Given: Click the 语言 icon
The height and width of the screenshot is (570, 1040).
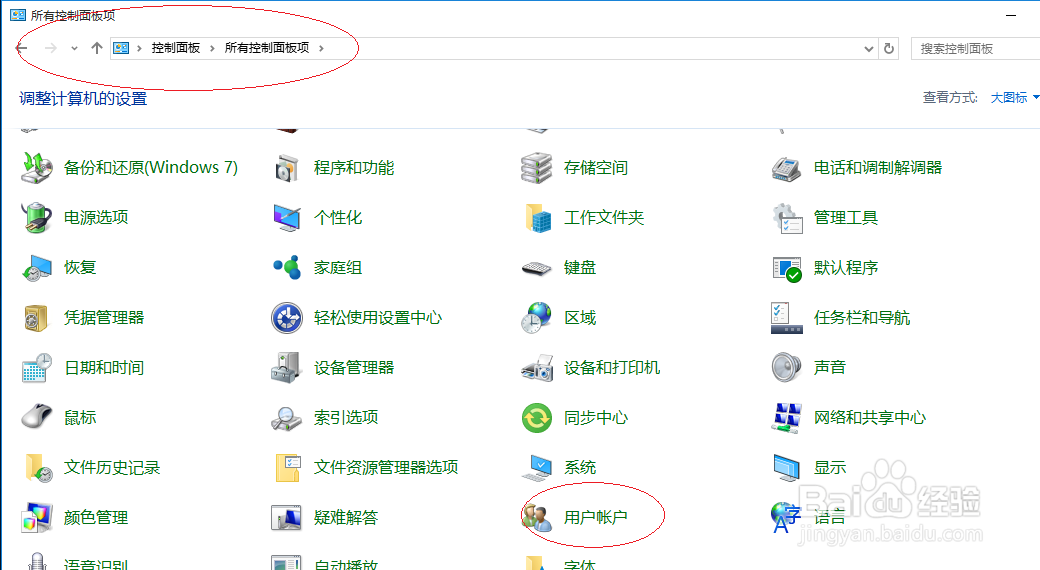Looking at the screenshot, I should [x=787, y=517].
